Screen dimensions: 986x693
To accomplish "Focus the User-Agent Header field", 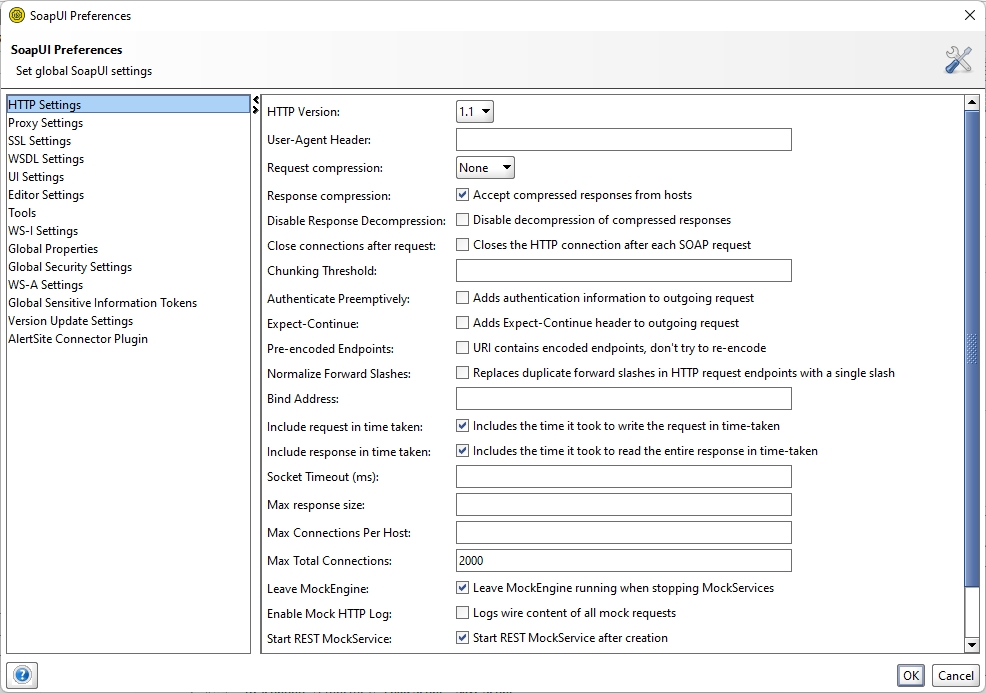I will [624, 140].
